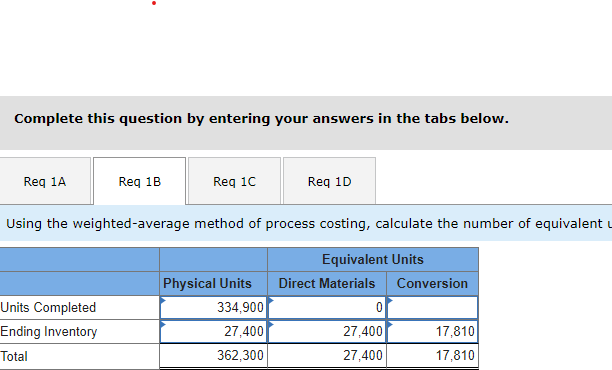The width and height of the screenshot is (612, 370).
Task: Edit Units Completed direct materials cell showing 0
Action: pyautogui.click(x=327, y=308)
